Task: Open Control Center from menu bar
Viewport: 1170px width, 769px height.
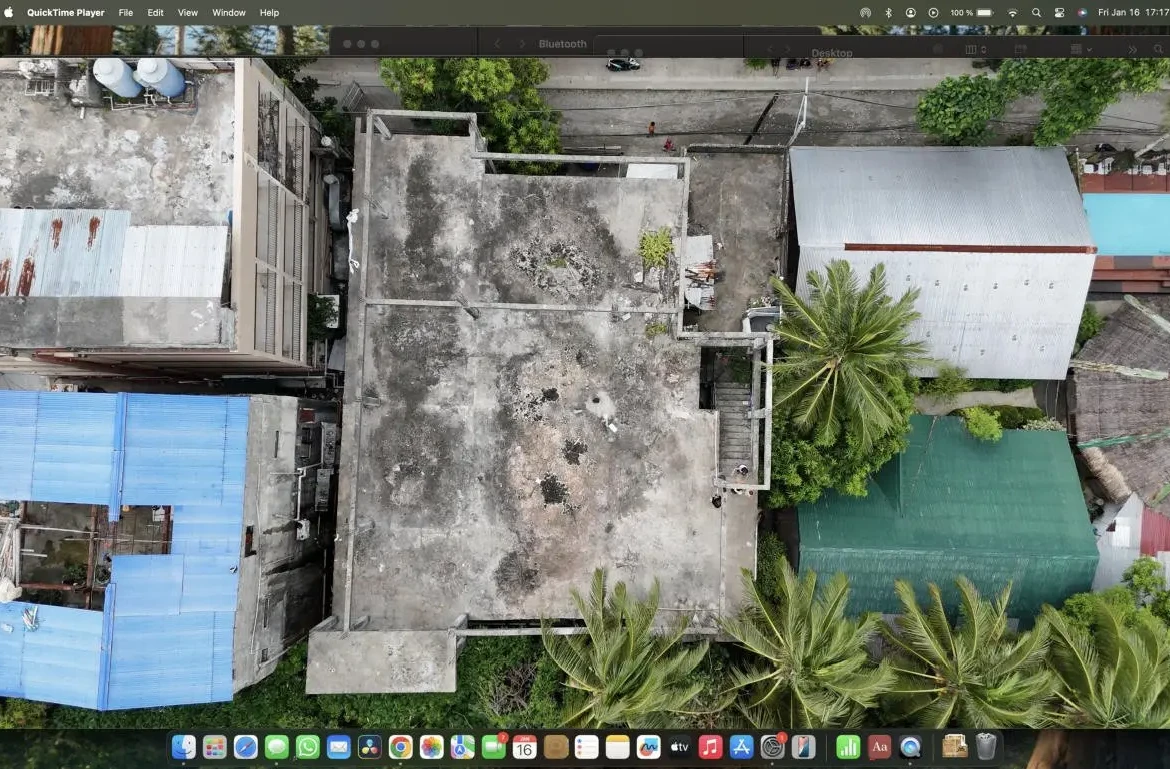Action: [1059, 12]
